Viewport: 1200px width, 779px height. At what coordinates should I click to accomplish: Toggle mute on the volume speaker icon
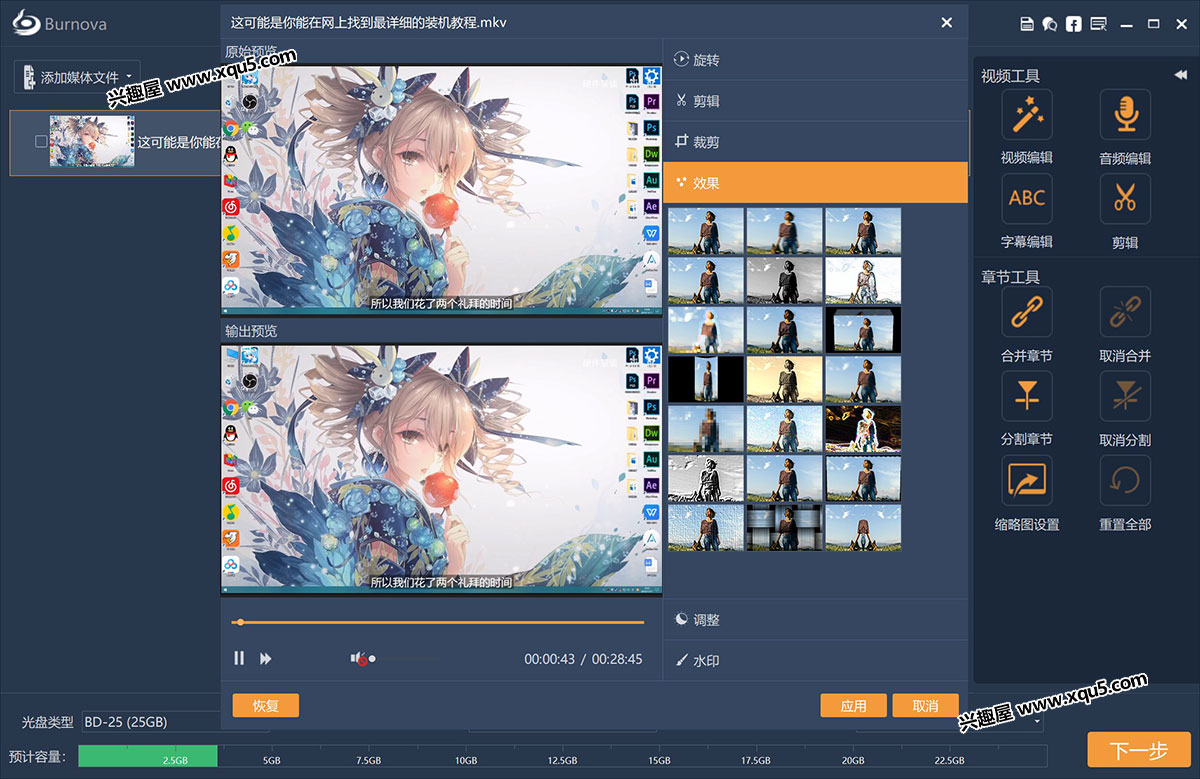(x=358, y=658)
